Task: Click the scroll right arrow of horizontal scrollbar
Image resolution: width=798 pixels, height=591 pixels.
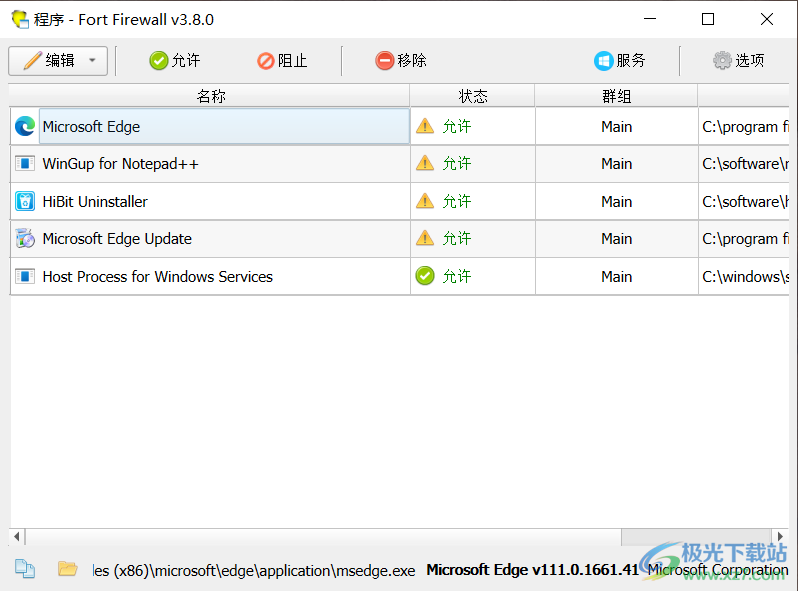Action: [780, 536]
